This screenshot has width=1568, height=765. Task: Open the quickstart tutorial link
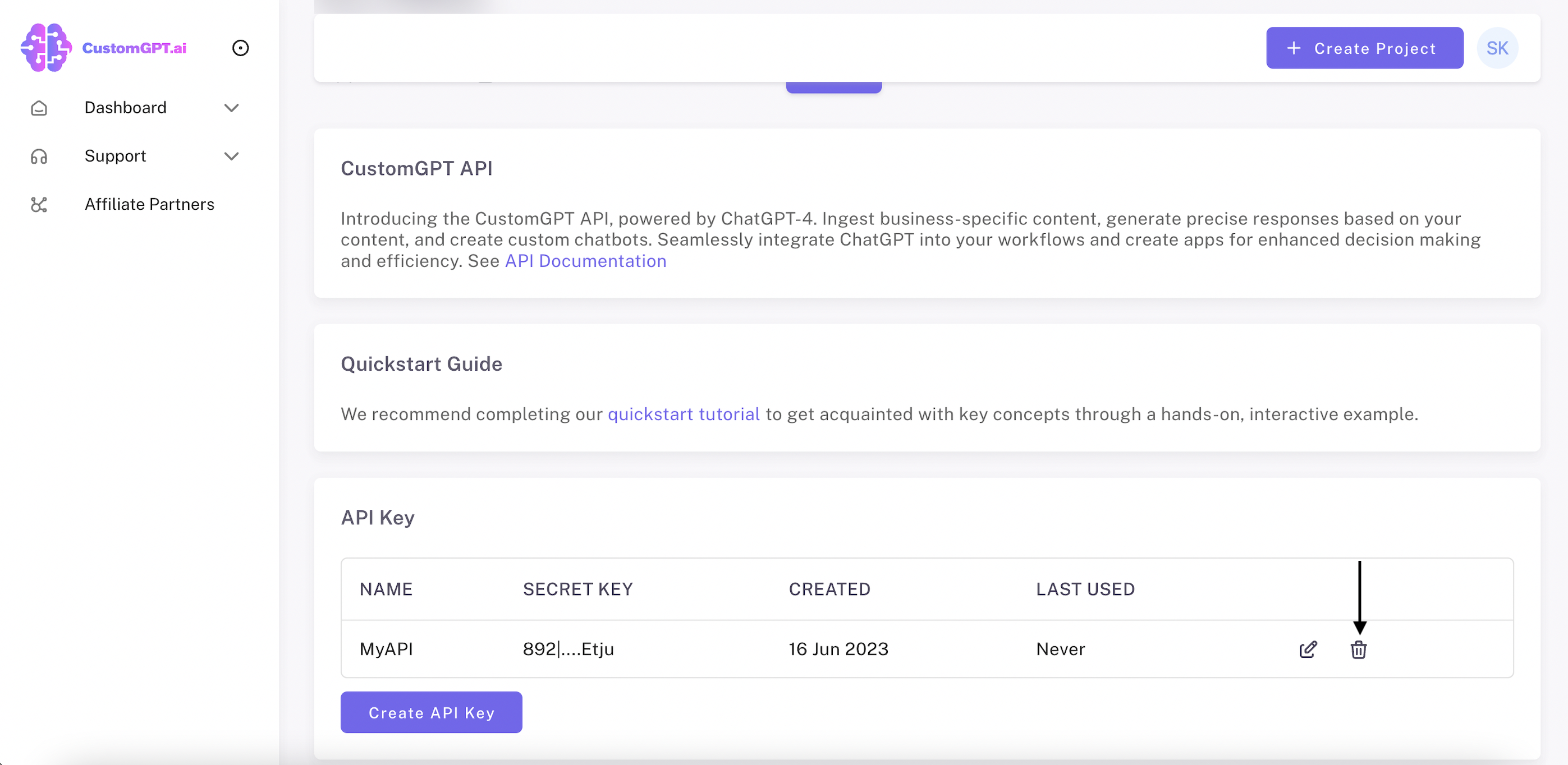coord(683,414)
